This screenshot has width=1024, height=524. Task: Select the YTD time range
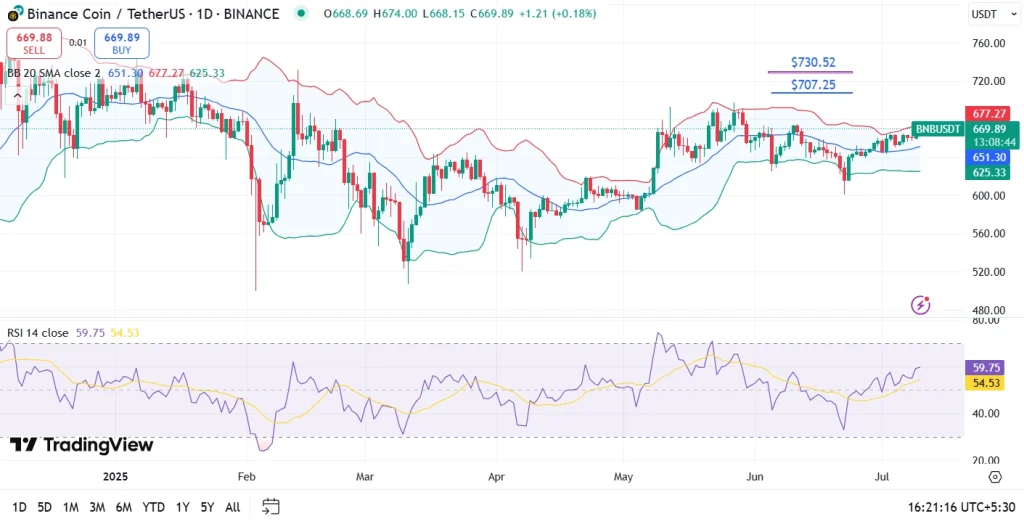pyautogui.click(x=153, y=507)
